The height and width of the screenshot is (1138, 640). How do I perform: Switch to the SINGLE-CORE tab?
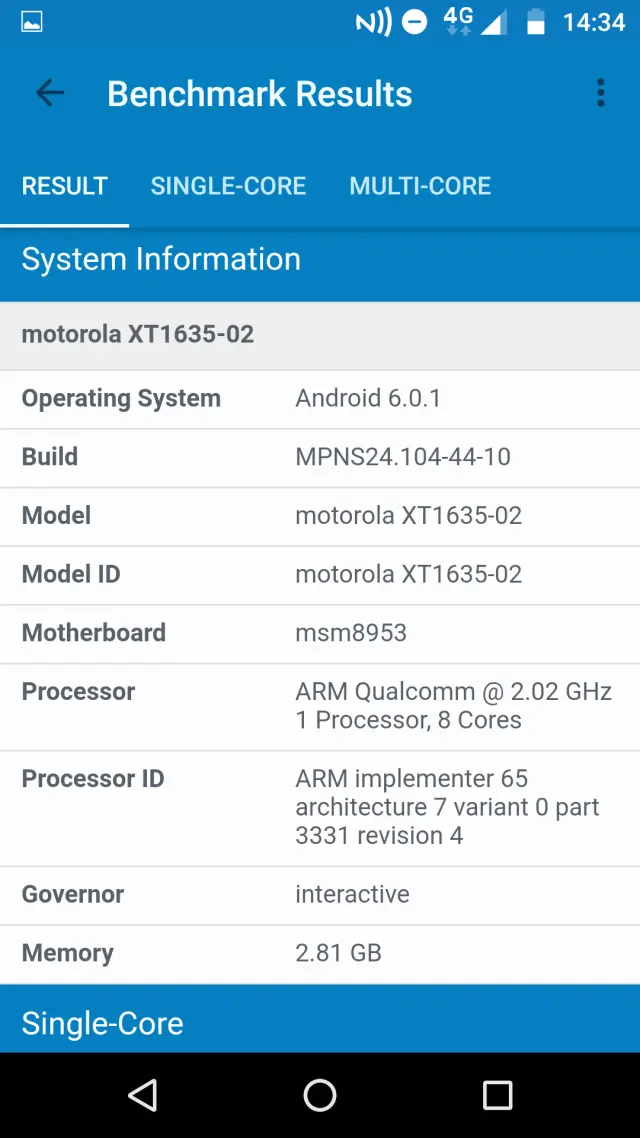[228, 186]
